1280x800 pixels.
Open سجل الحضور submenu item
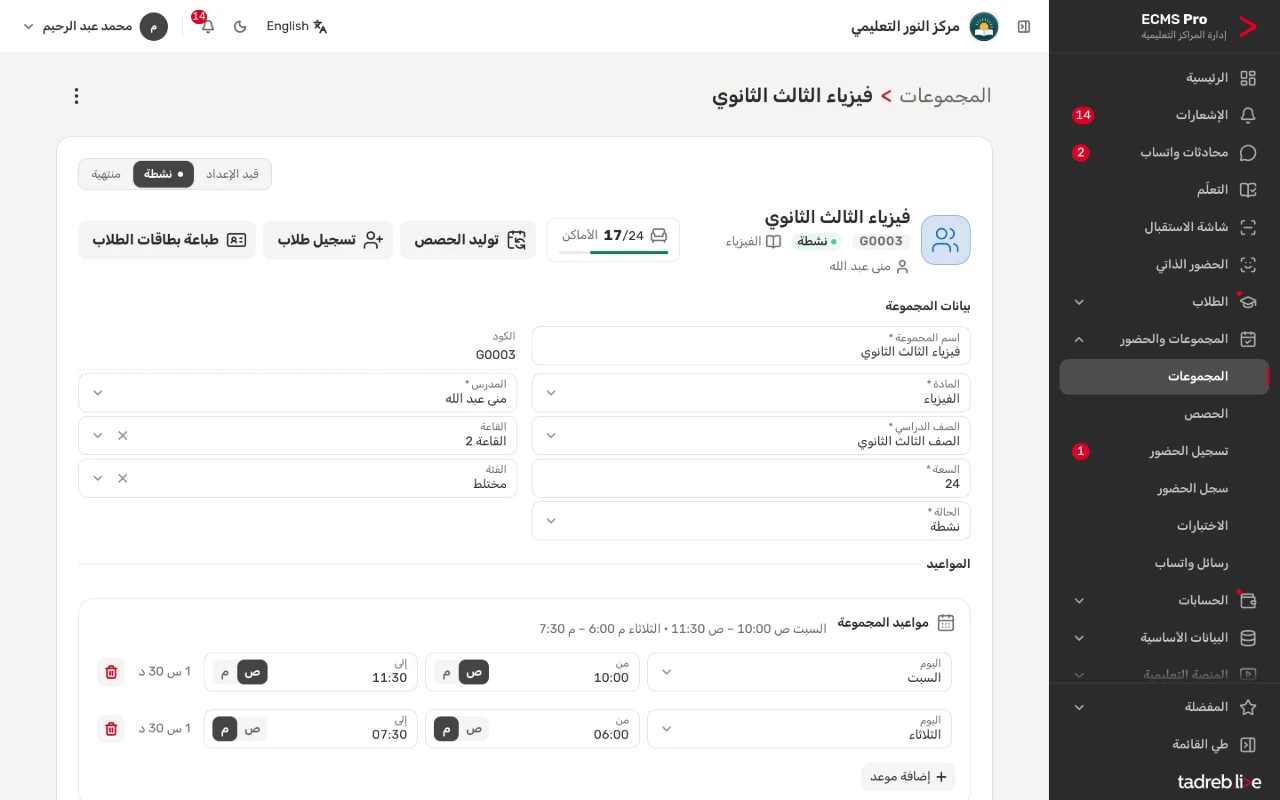1164,489
